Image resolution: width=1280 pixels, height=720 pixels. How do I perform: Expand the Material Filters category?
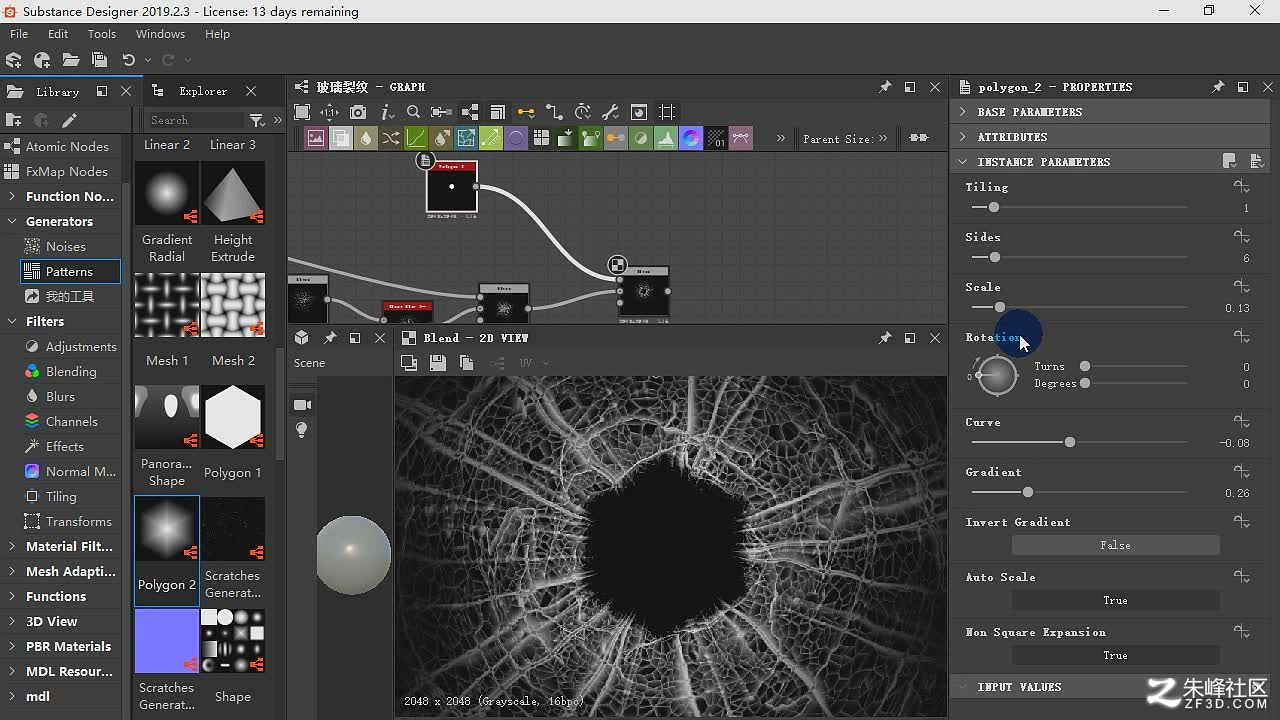coord(12,546)
